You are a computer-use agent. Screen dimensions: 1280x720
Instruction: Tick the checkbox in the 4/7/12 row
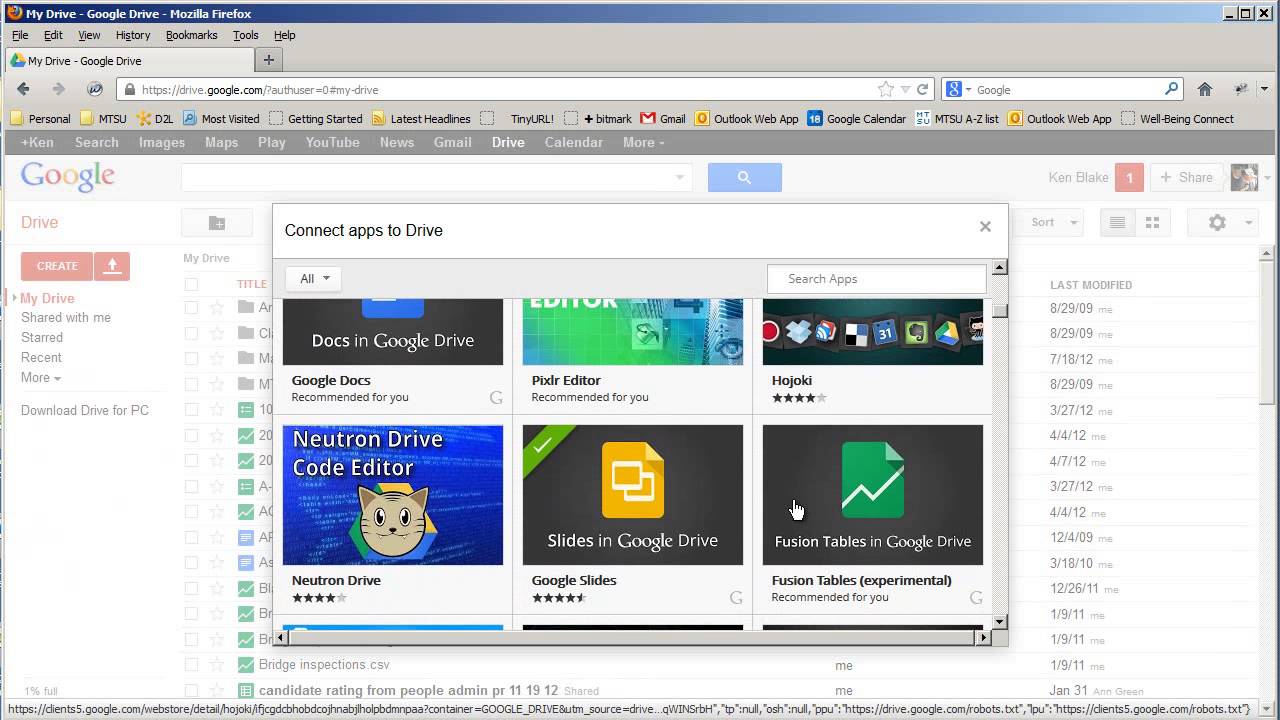(191, 461)
